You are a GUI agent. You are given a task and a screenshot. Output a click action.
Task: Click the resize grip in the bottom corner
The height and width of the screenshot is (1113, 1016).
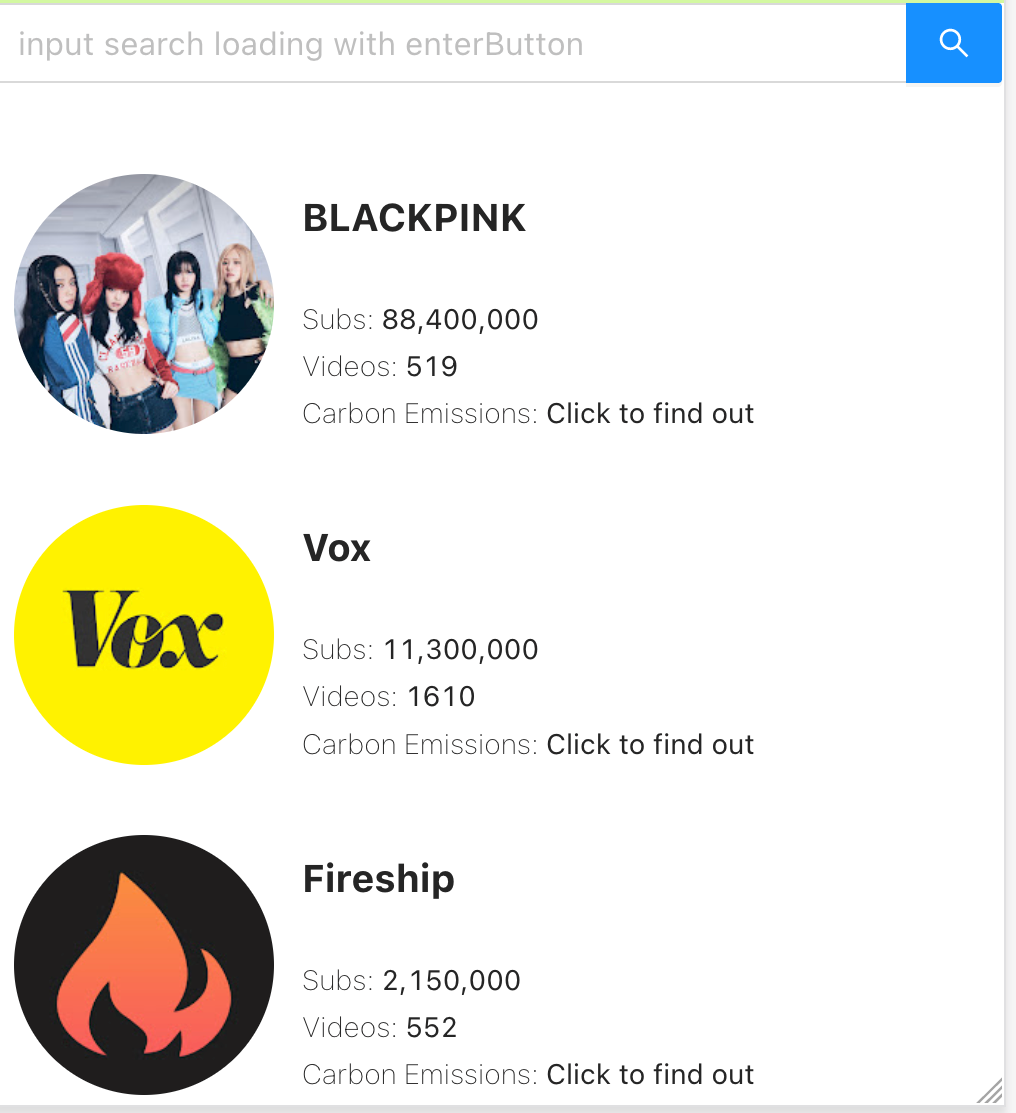pyautogui.click(x=990, y=1090)
